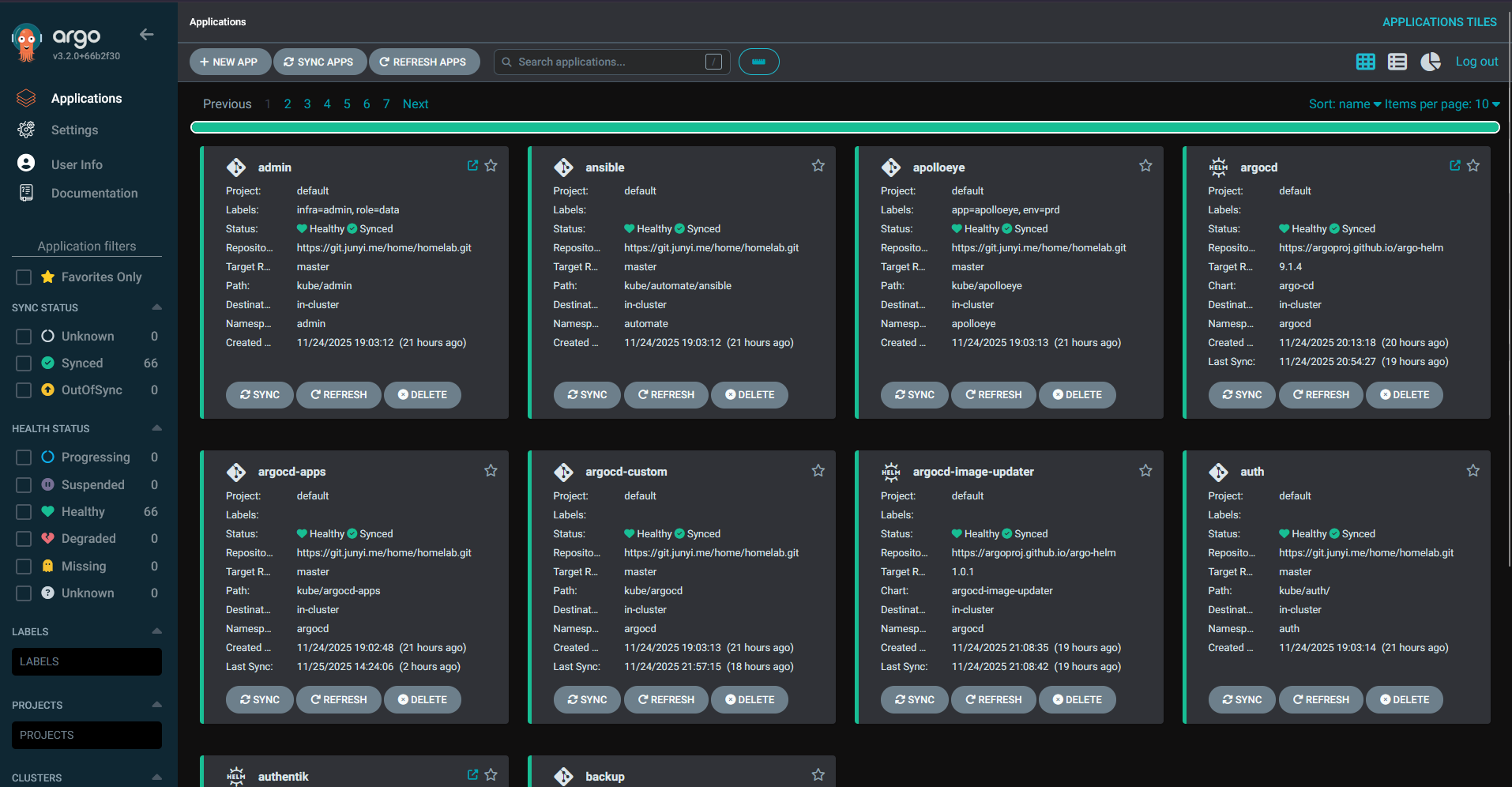Open the admin app external link icon
The width and height of the screenshot is (1512, 787).
click(x=472, y=166)
